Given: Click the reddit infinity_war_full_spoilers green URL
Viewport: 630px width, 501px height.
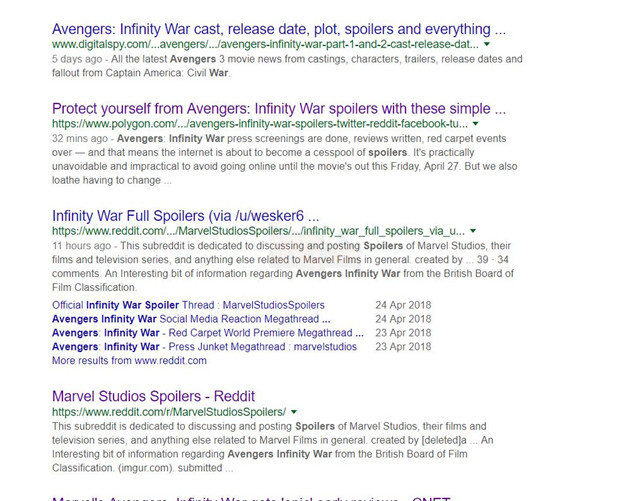Looking at the screenshot, I should pos(258,231).
